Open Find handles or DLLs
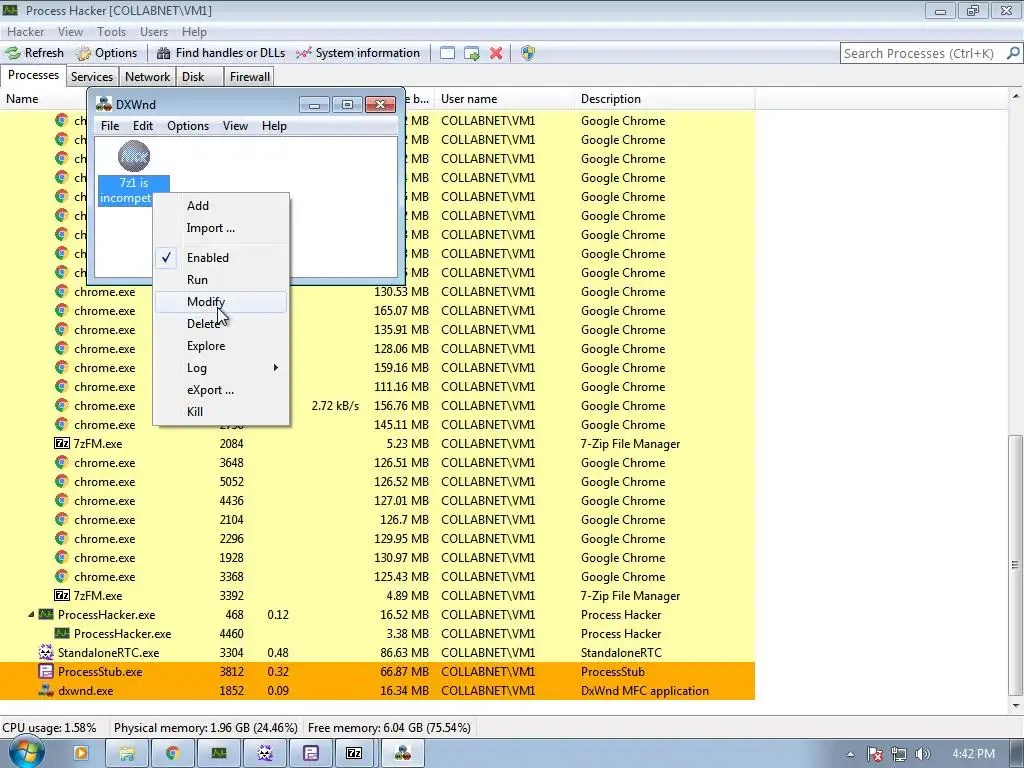The image size is (1024, 768). (221, 53)
